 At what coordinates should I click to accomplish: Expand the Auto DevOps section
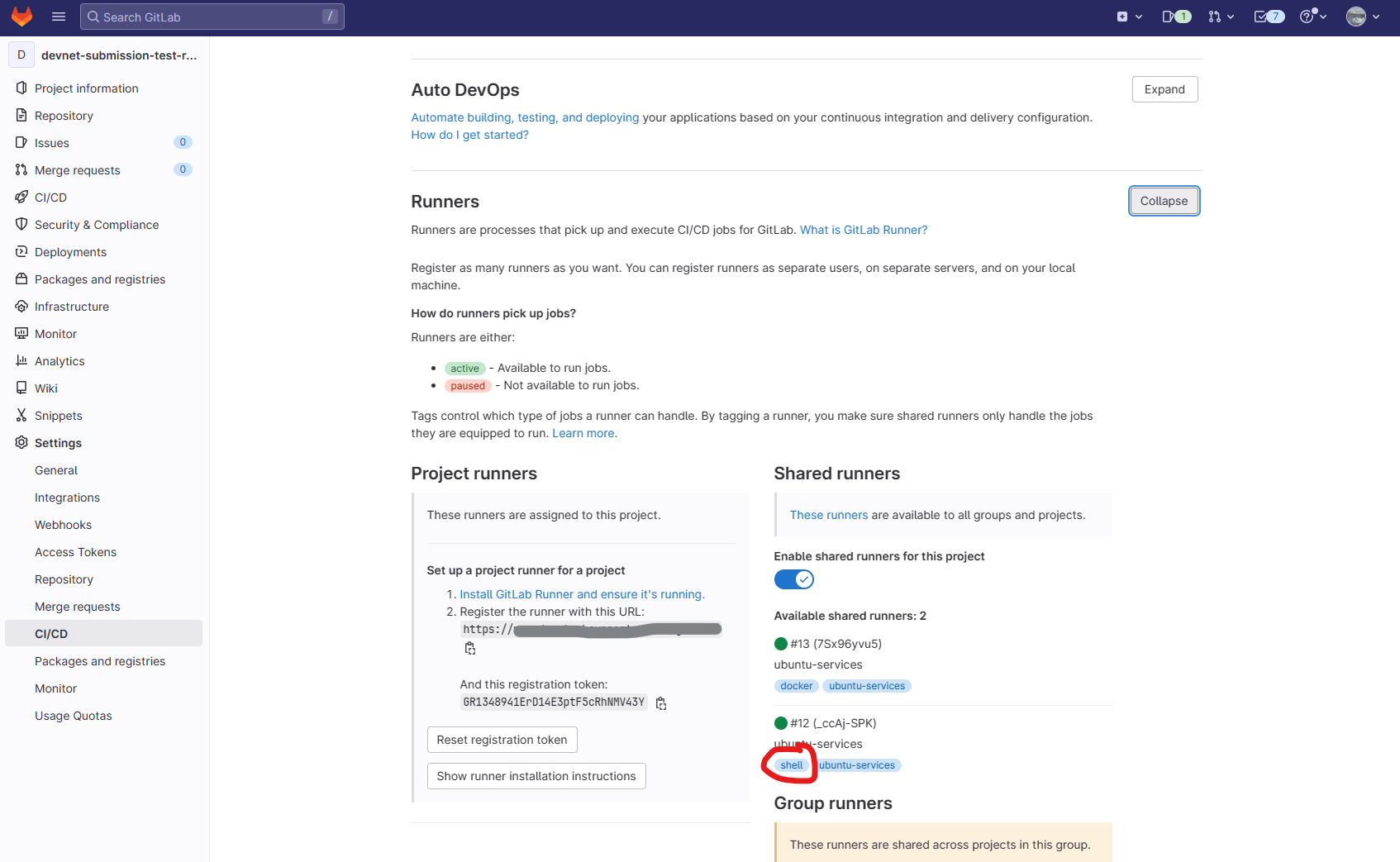pyautogui.click(x=1164, y=89)
